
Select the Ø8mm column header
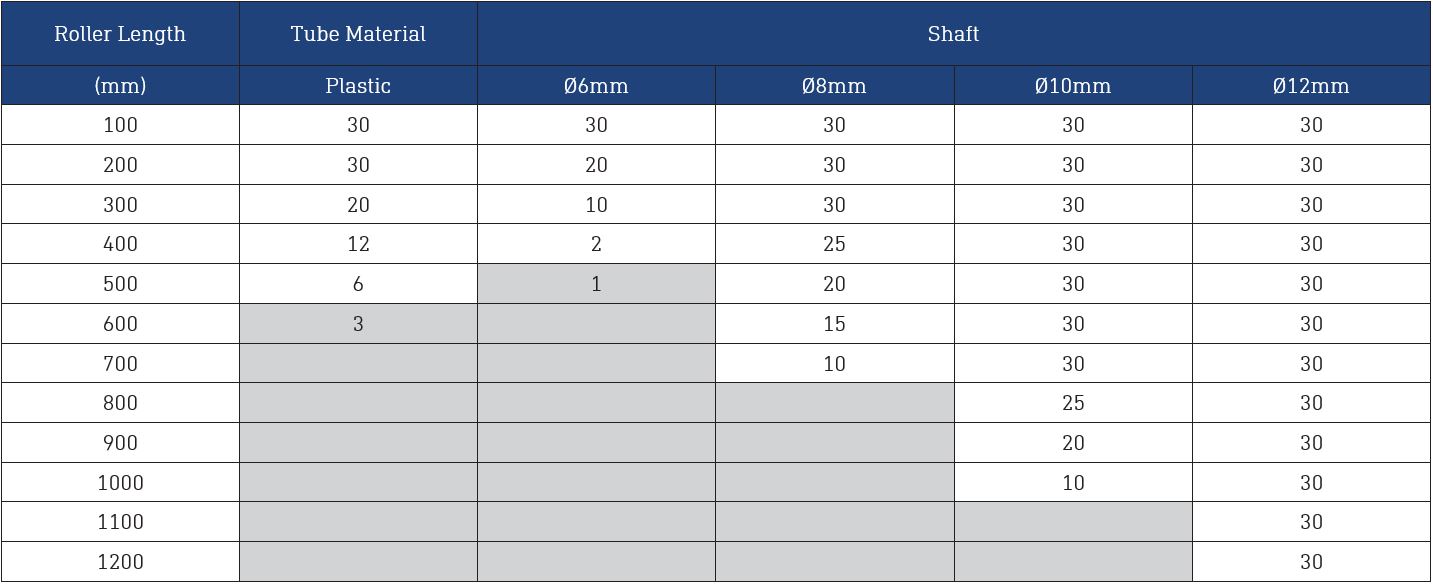[835, 86]
